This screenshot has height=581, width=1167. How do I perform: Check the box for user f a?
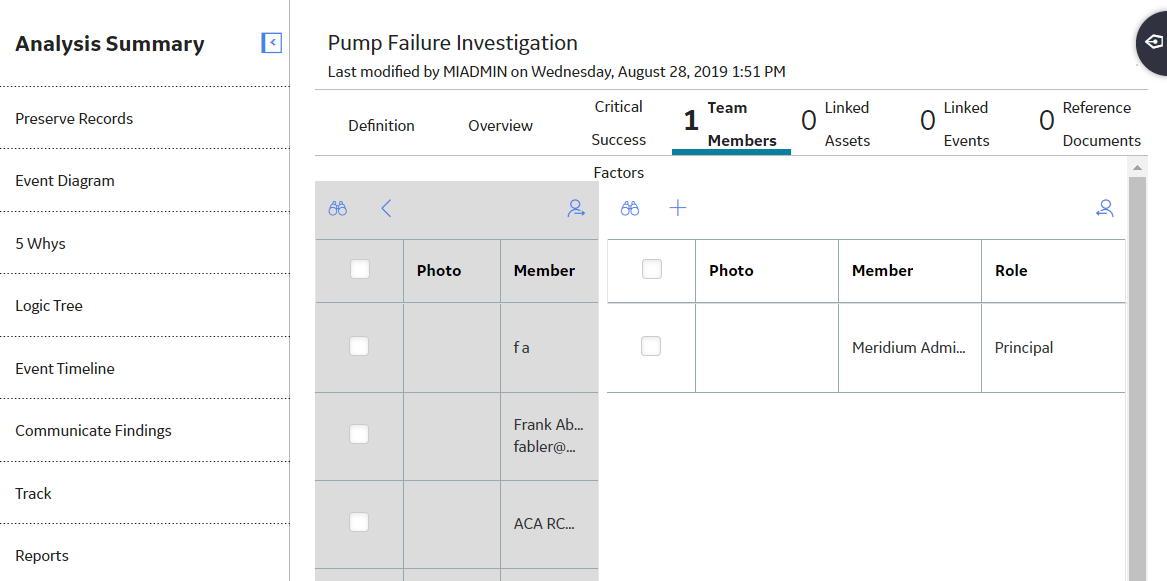coord(359,346)
